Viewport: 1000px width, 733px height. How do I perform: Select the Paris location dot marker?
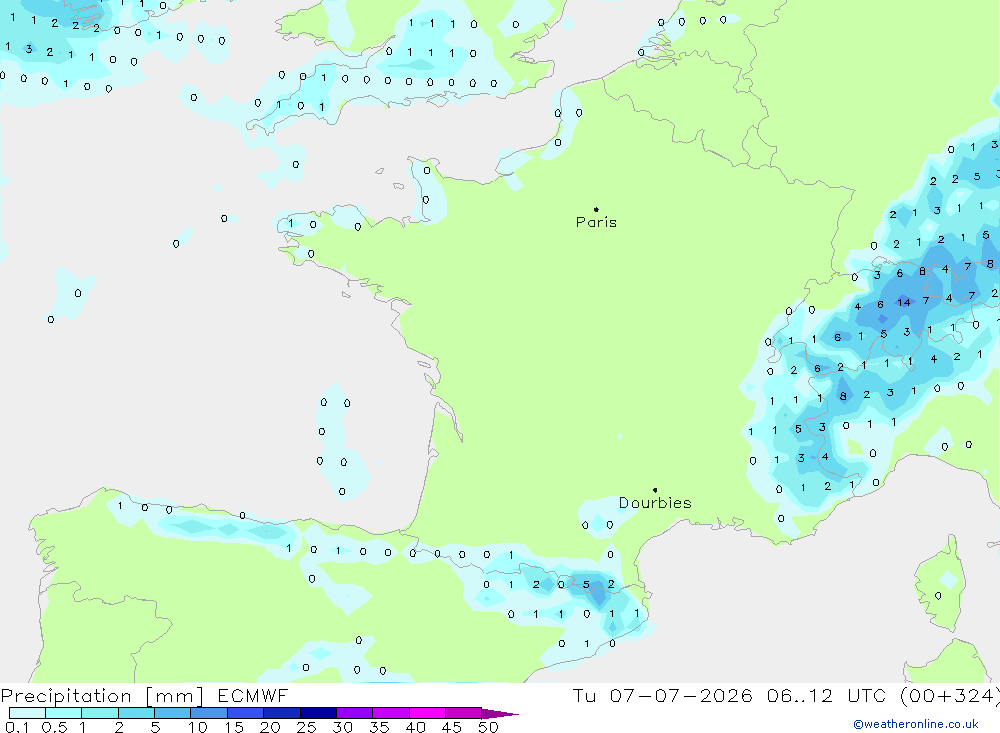tap(596, 209)
